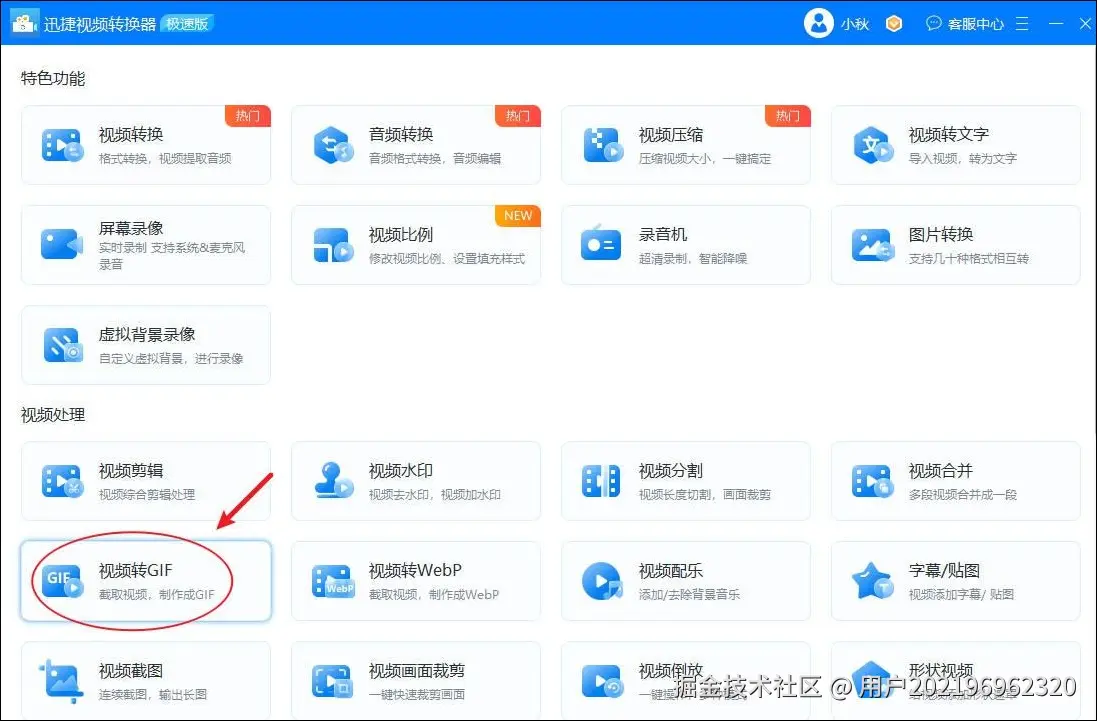Click the user avatar icon beside 小秋

pyautogui.click(x=819, y=23)
